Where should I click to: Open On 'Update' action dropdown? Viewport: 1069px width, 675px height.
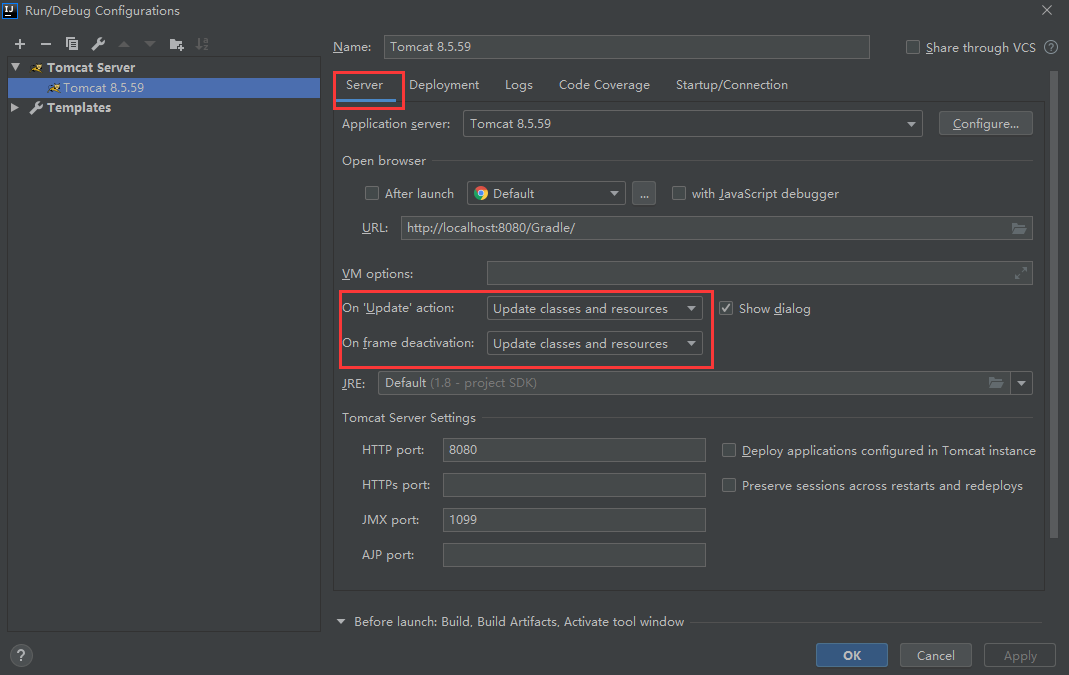pyautogui.click(x=594, y=308)
